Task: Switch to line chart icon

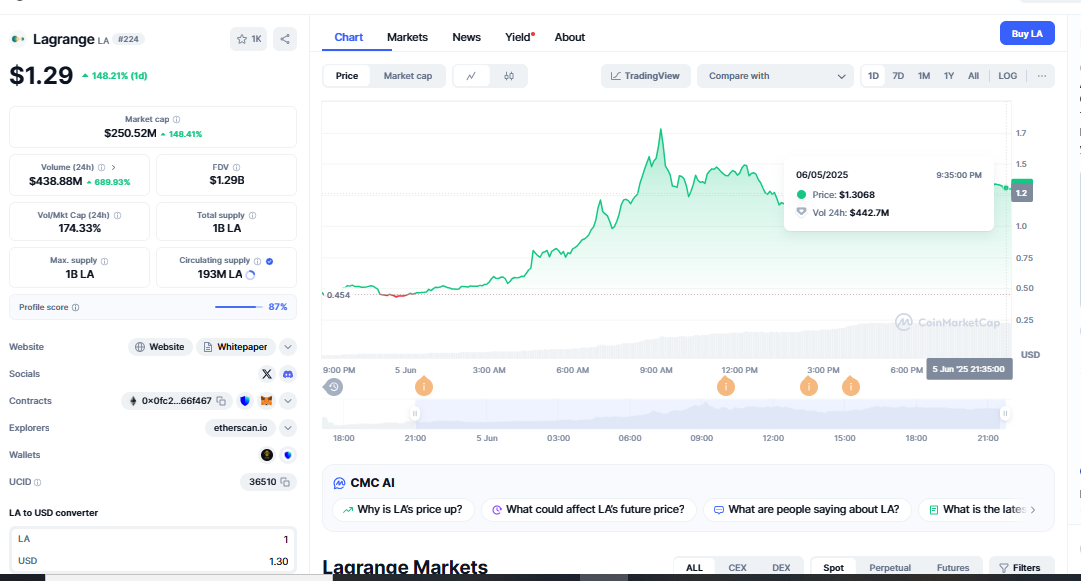Action: coord(472,76)
